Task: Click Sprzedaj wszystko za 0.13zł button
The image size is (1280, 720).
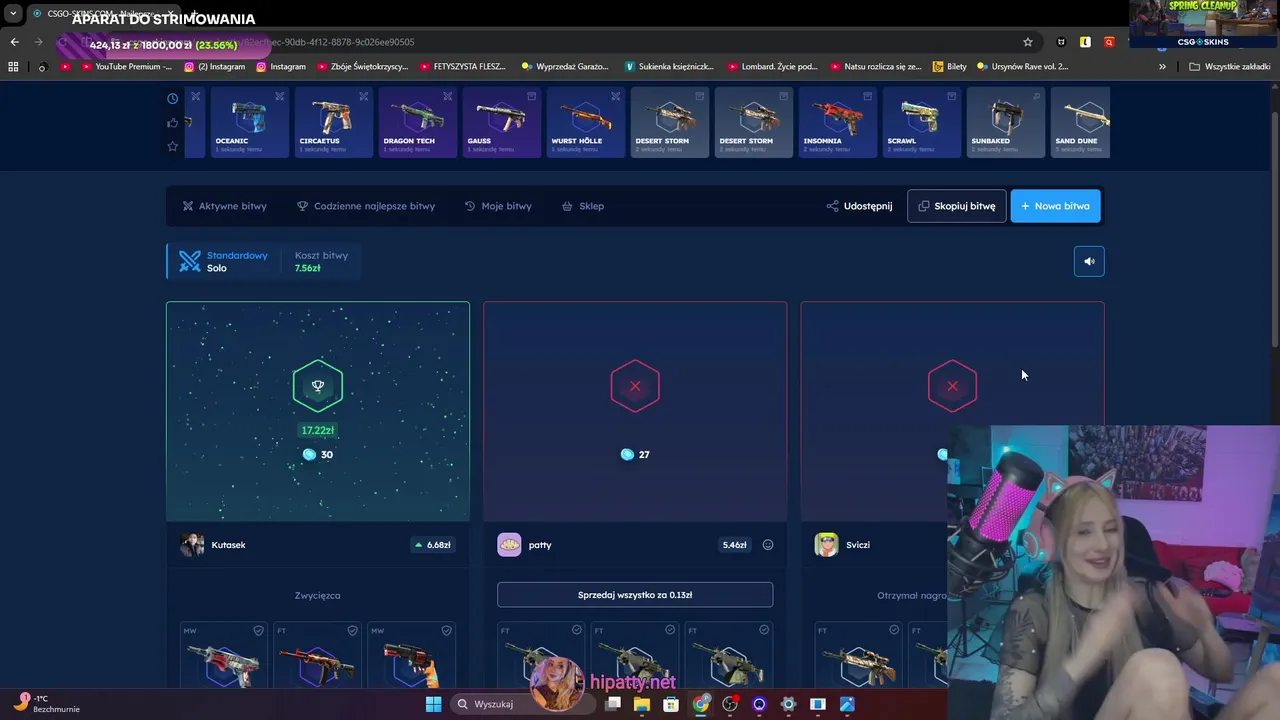Action: click(635, 595)
